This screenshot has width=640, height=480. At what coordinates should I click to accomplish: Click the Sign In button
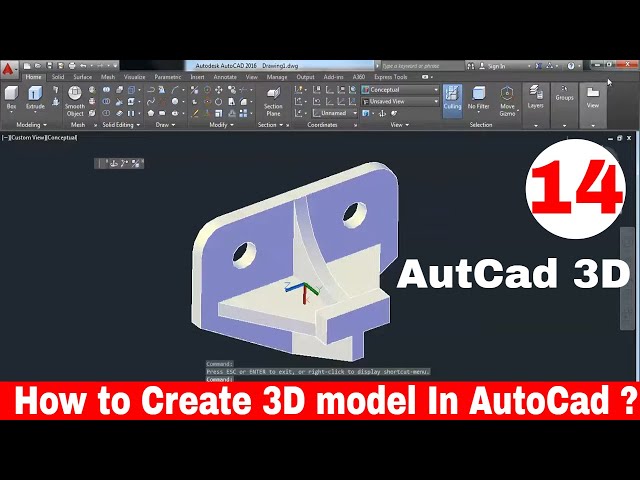pos(492,66)
